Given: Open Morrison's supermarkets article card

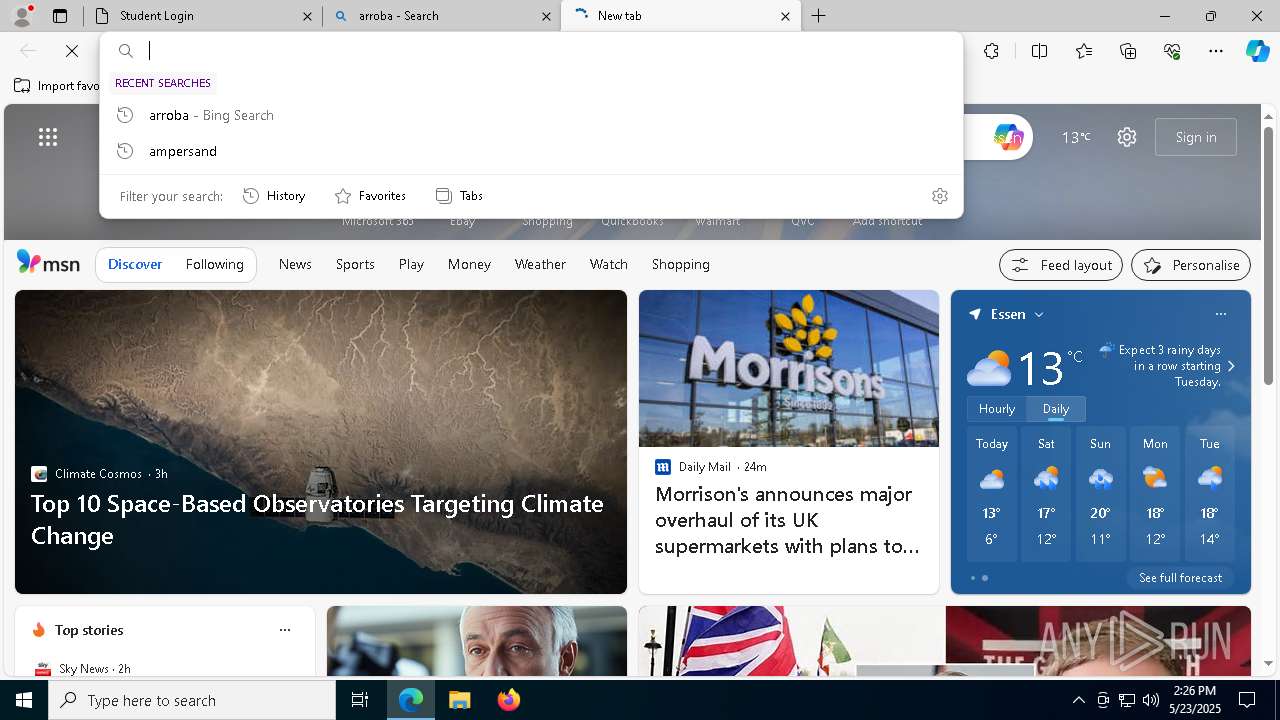Looking at the screenshot, I should 789,442.
